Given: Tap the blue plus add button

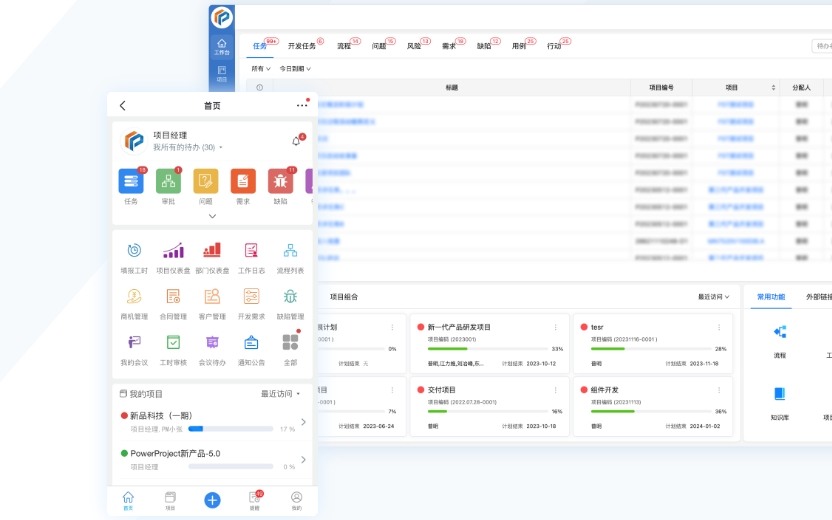Looking at the screenshot, I should click(x=212, y=500).
